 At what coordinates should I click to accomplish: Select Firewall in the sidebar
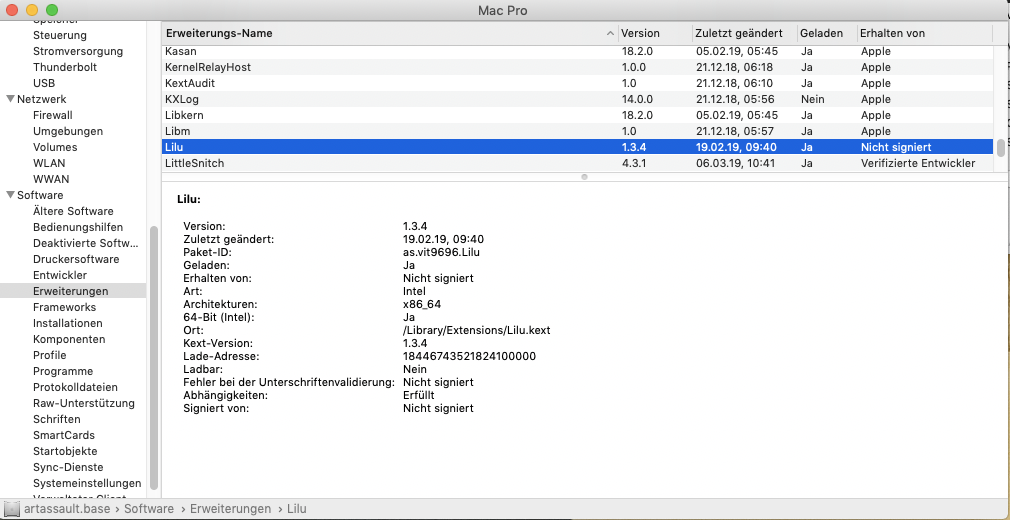(x=53, y=115)
